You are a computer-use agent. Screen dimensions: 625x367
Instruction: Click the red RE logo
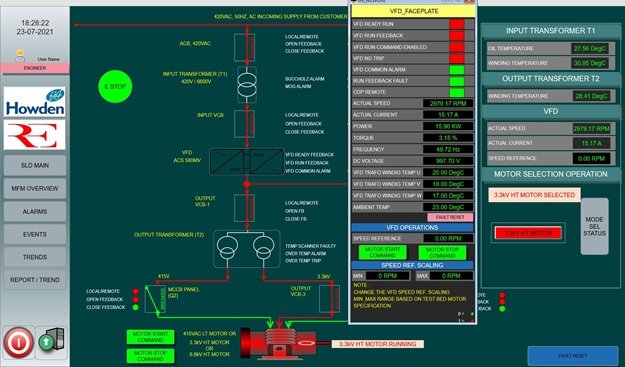click(x=35, y=135)
